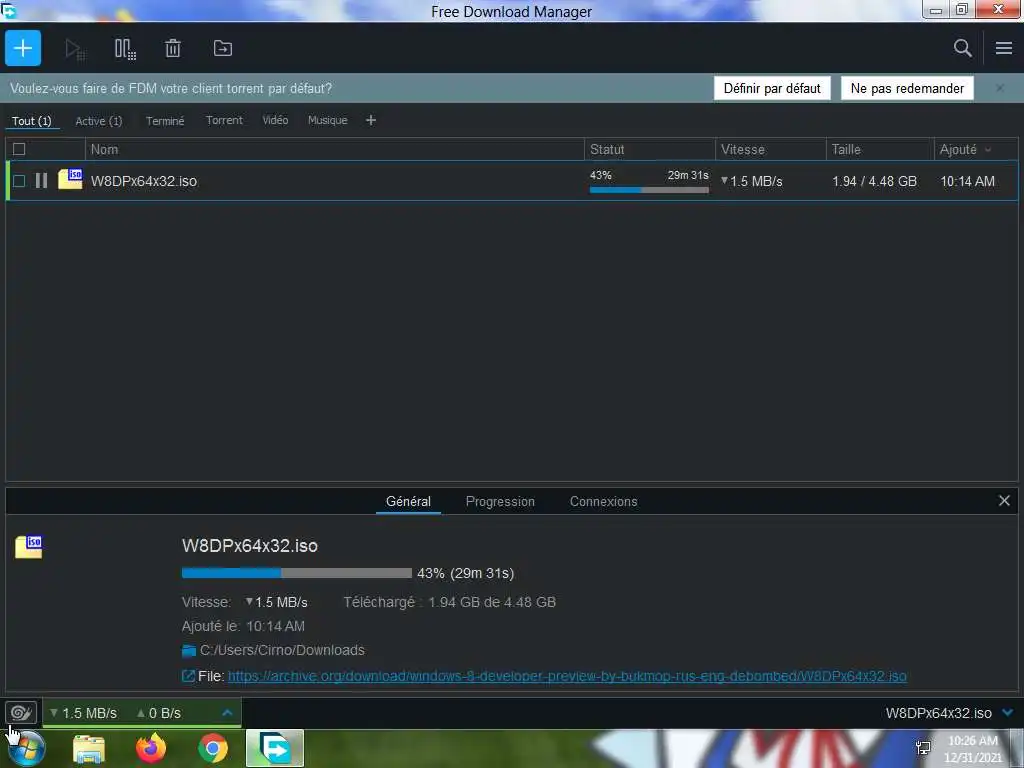Viewport: 1024px width, 768px height.
Task: Open the Vidéo filter tab
Action: click(x=275, y=120)
